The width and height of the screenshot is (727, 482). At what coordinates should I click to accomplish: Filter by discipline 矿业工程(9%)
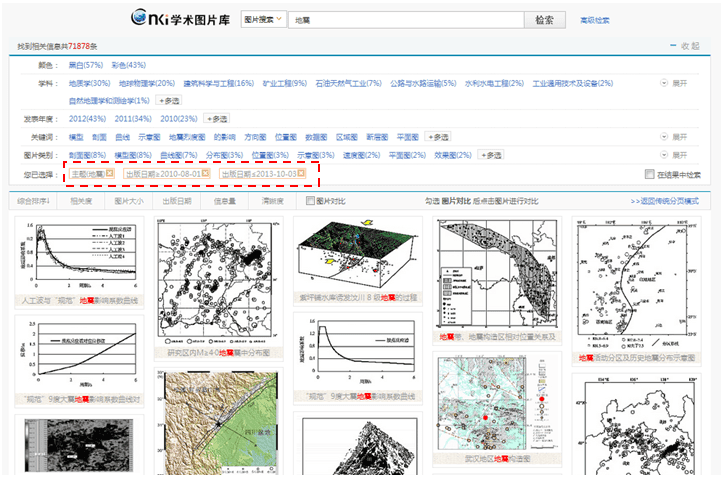click(285, 83)
